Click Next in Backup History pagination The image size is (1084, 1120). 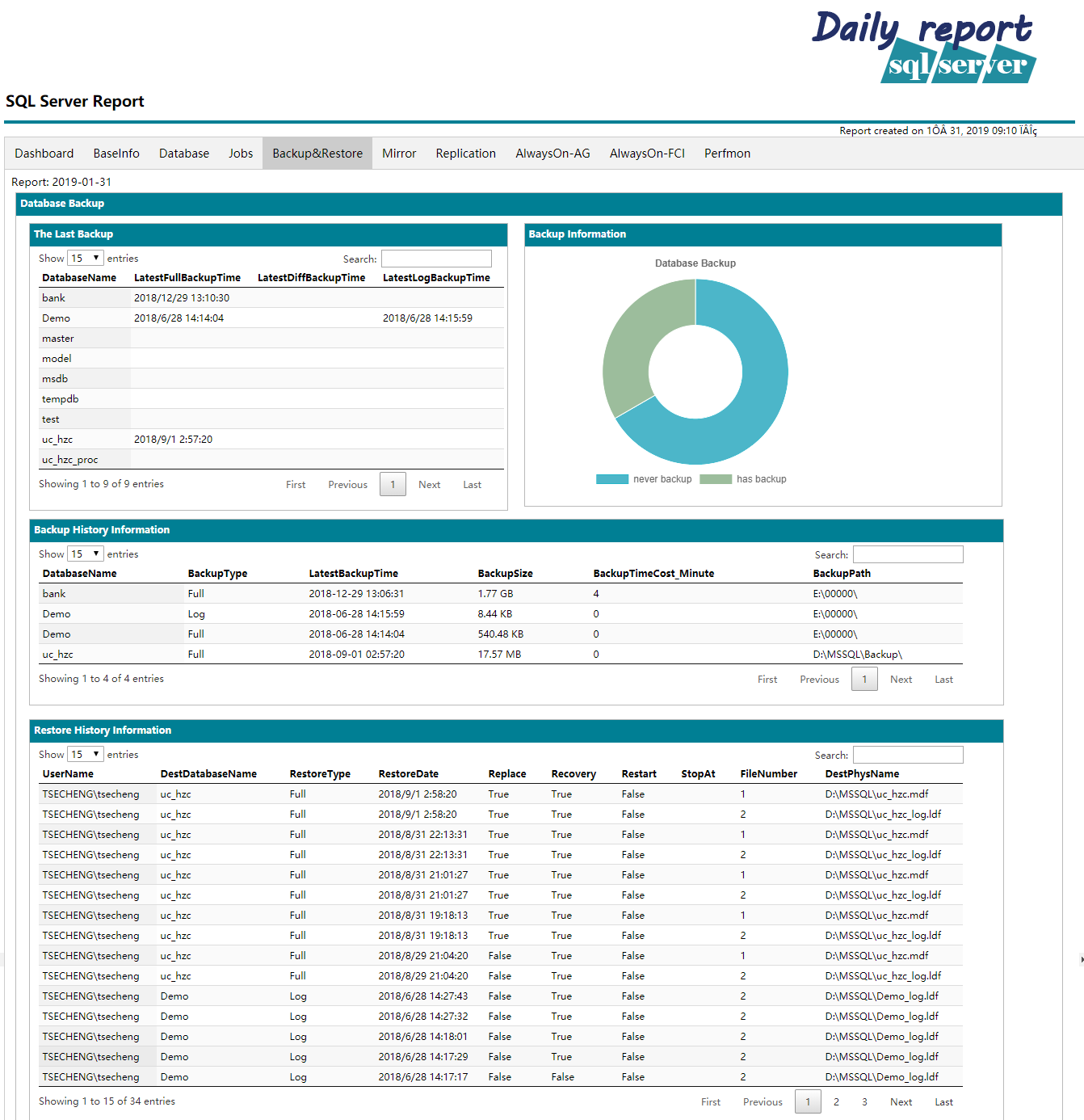point(901,680)
